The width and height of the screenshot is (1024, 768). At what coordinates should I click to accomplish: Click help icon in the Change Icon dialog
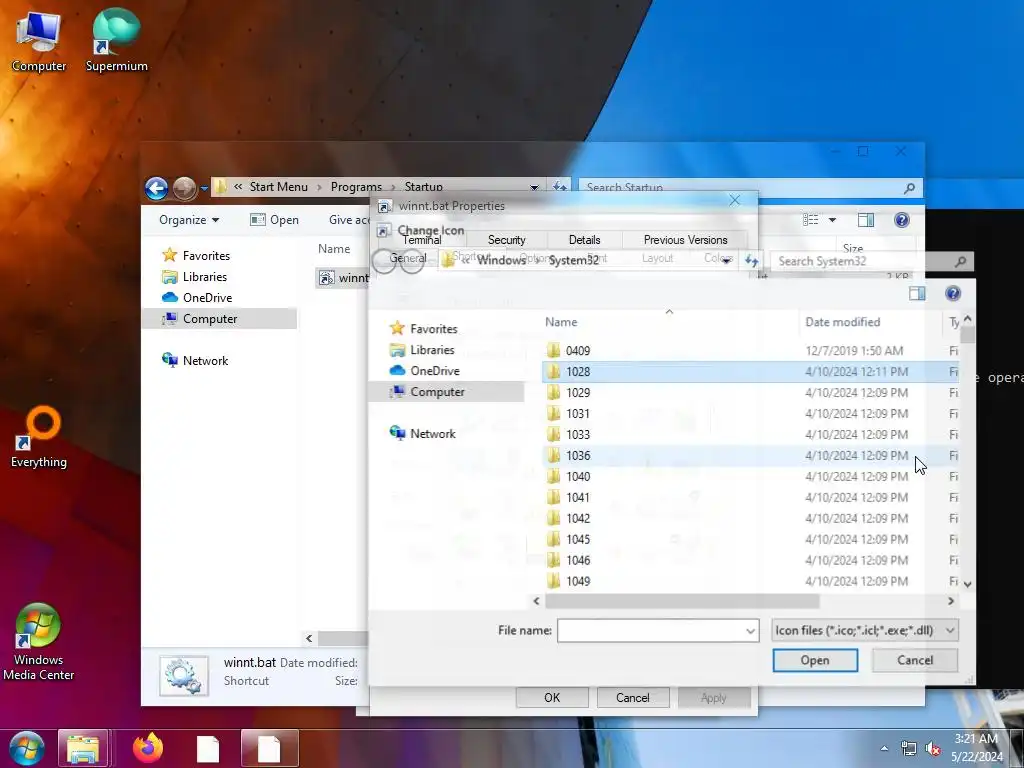coord(953,293)
